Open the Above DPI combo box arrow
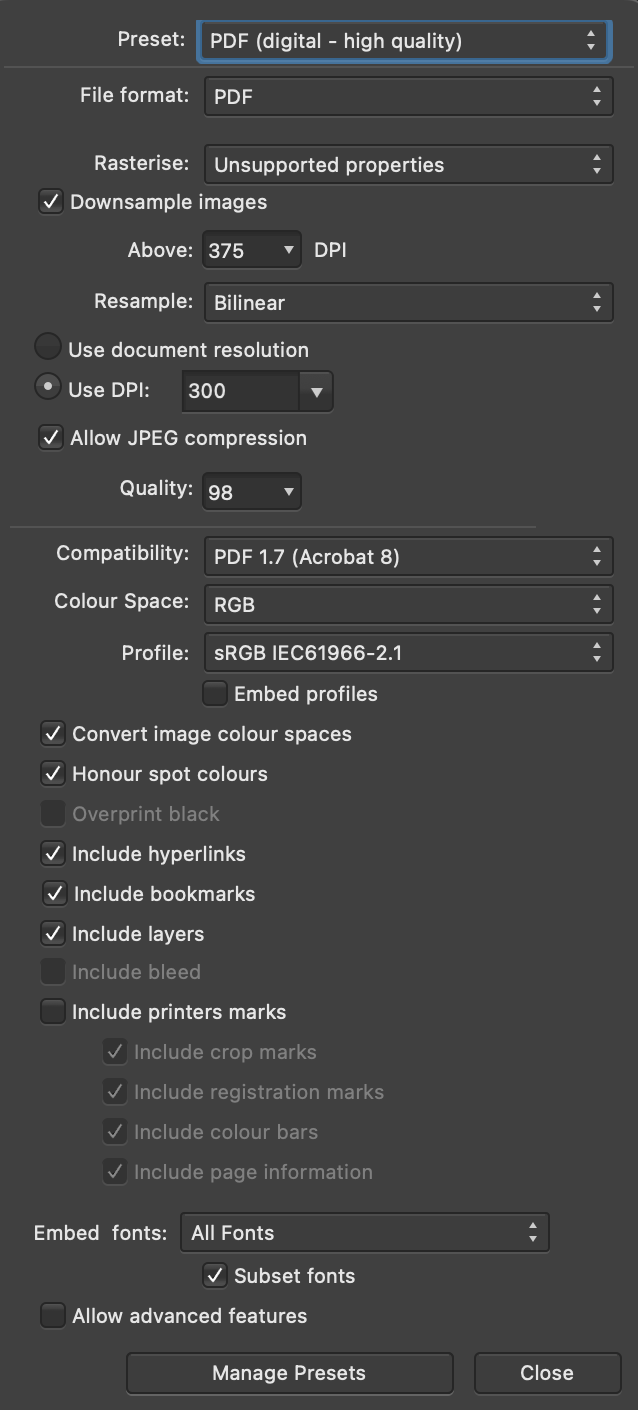Image resolution: width=638 pixels, height=1410 pixels. pyautogui.click(x=289, y=250)
